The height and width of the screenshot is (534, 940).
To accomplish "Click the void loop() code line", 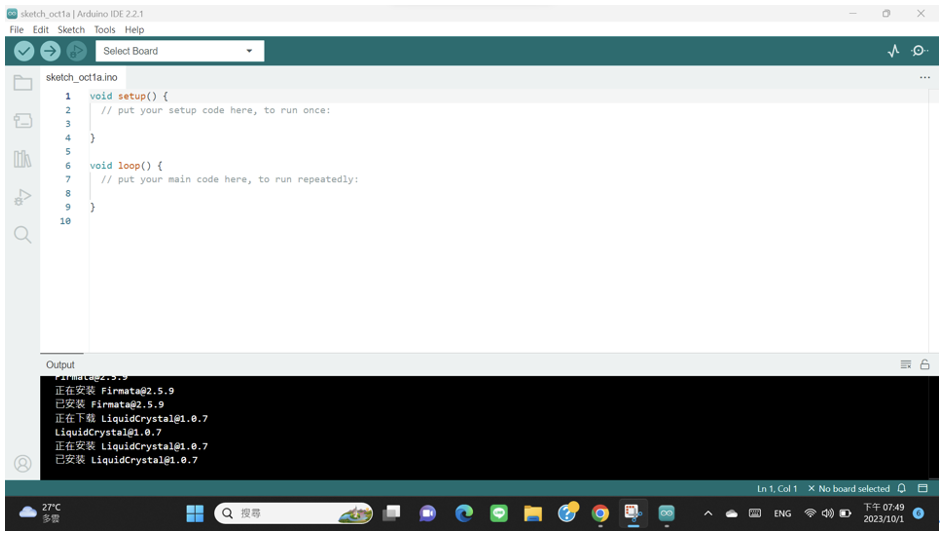I will 126,165.
